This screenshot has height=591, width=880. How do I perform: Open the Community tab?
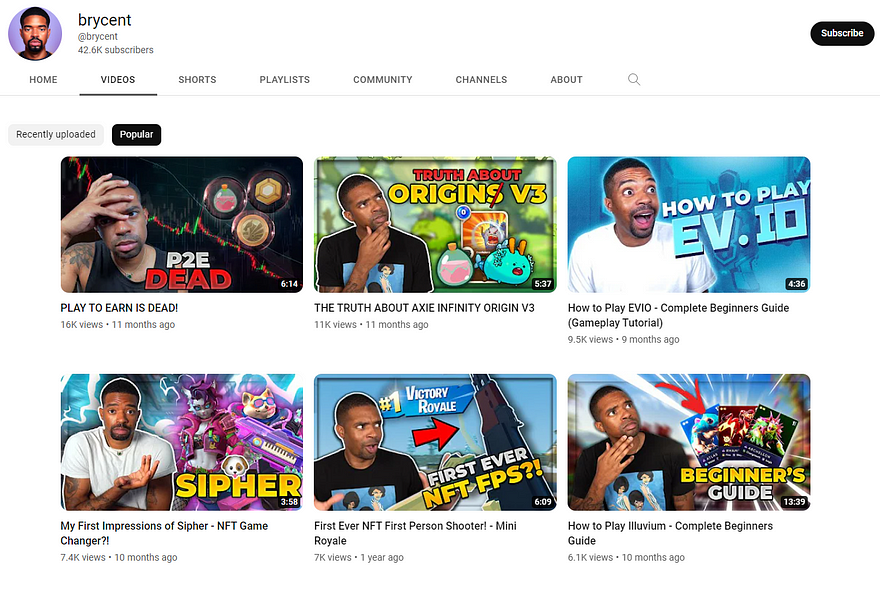point(383,80)
